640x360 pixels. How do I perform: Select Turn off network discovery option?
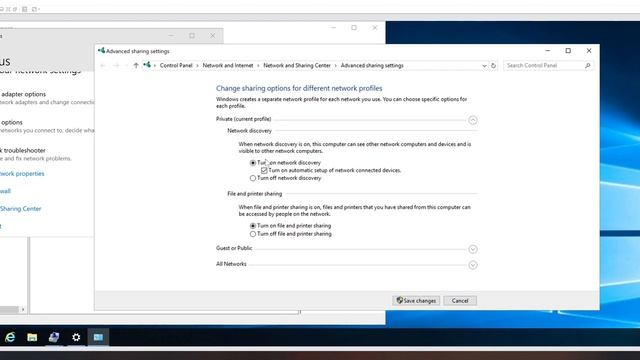253,178
